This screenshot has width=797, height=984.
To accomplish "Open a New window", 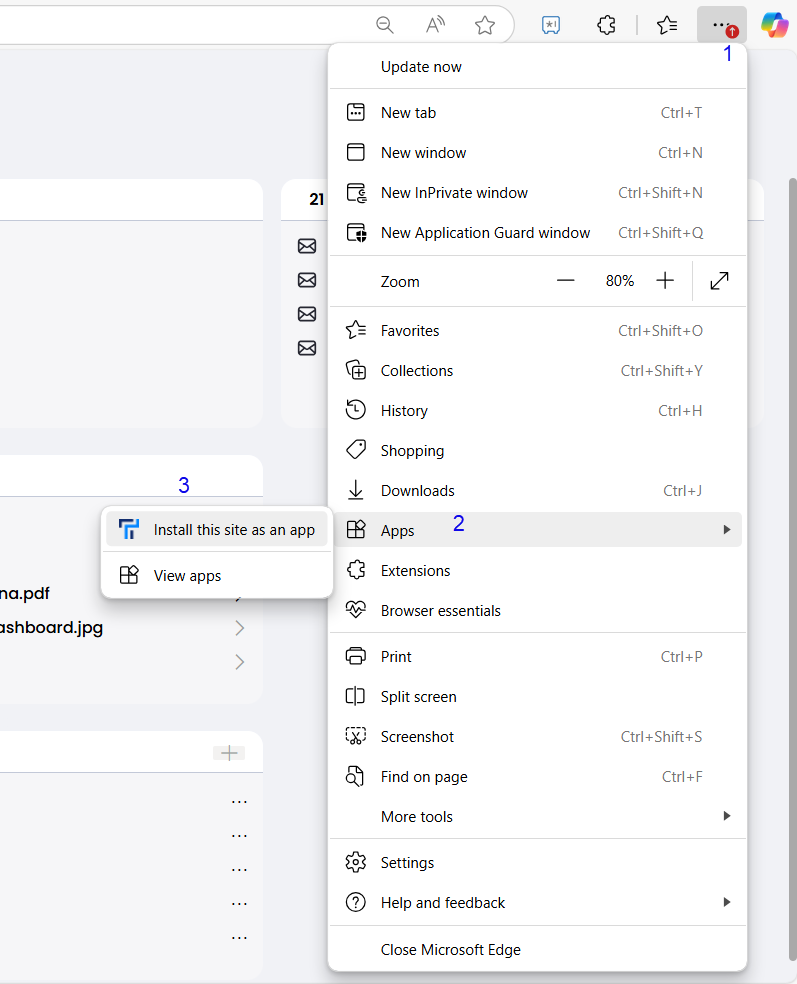I will (x=537, y=153).
